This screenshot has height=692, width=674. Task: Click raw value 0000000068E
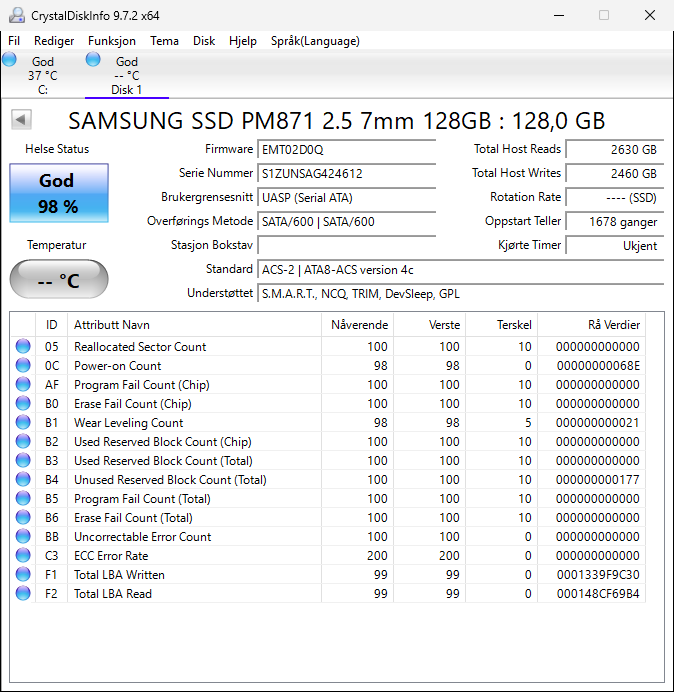coord(598,366)
